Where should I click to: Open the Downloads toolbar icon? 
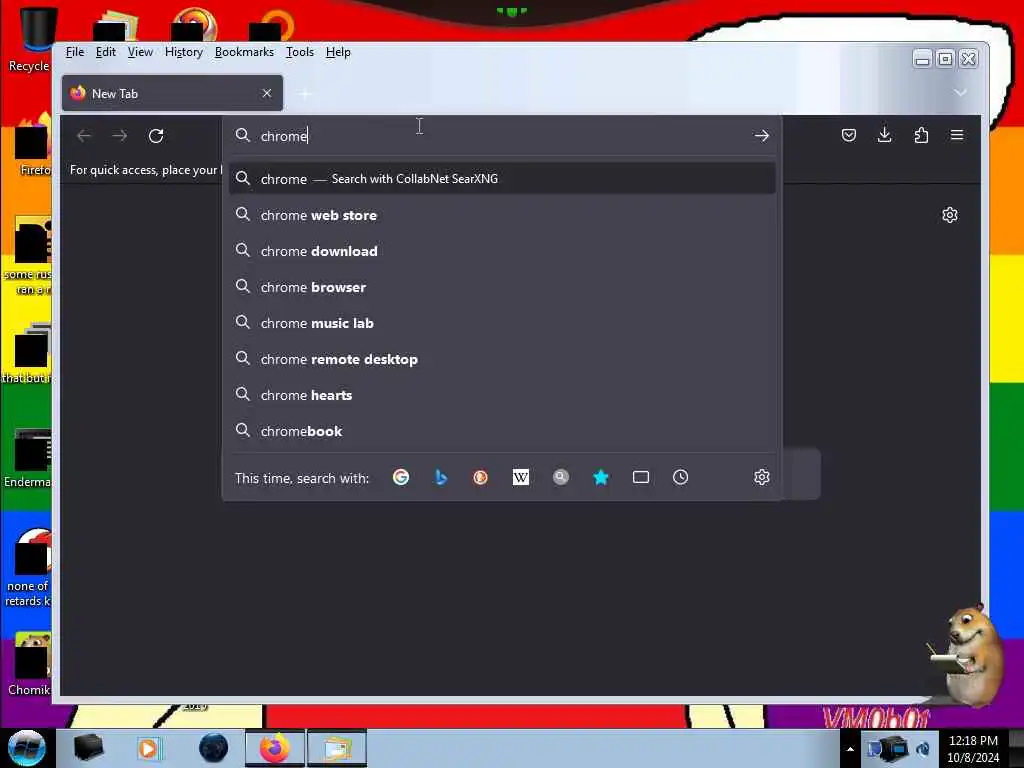(884, 135)
